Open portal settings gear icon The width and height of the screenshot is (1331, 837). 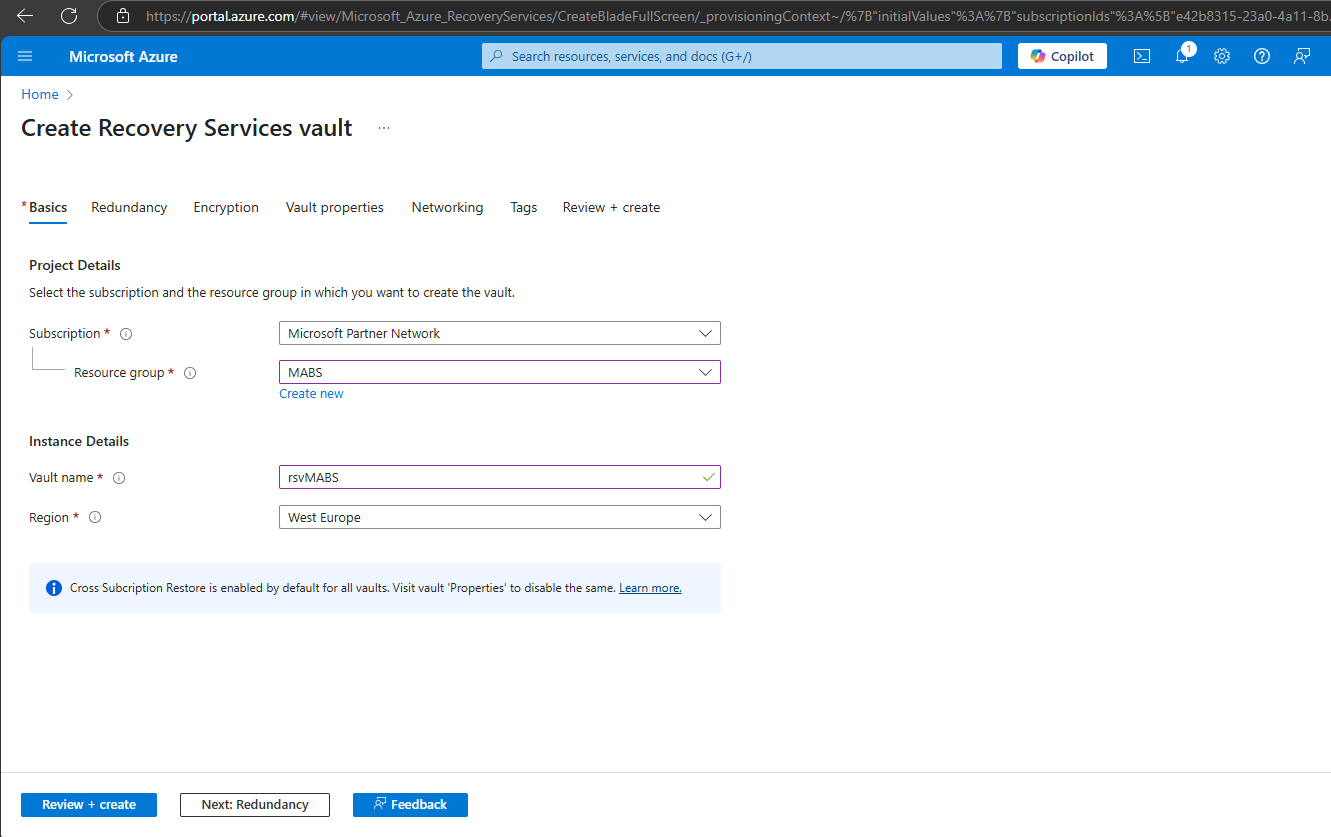point(1222,56)
